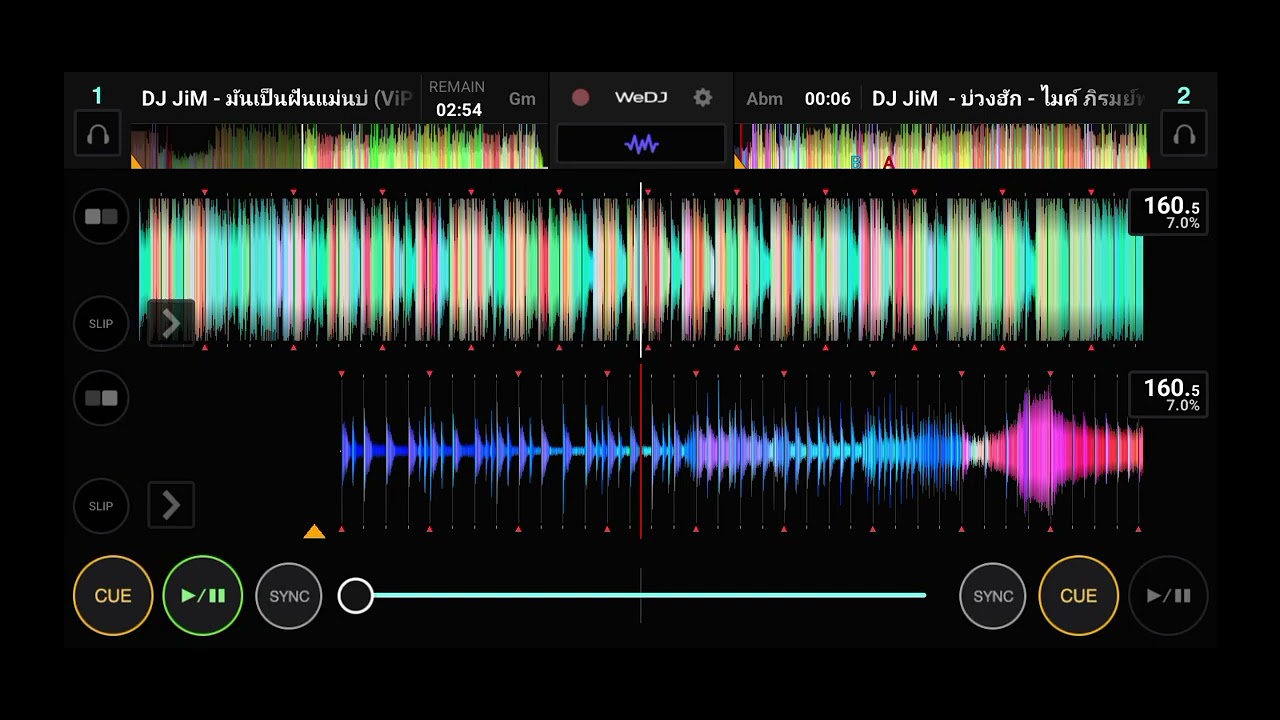Enable SLIP mode on deck 1
The image size is (1280, 720).
(101, 324)
